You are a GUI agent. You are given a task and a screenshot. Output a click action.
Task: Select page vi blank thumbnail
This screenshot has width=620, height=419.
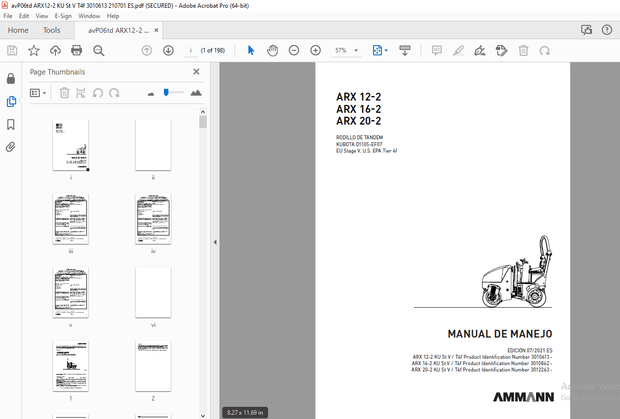coord(153,293)
